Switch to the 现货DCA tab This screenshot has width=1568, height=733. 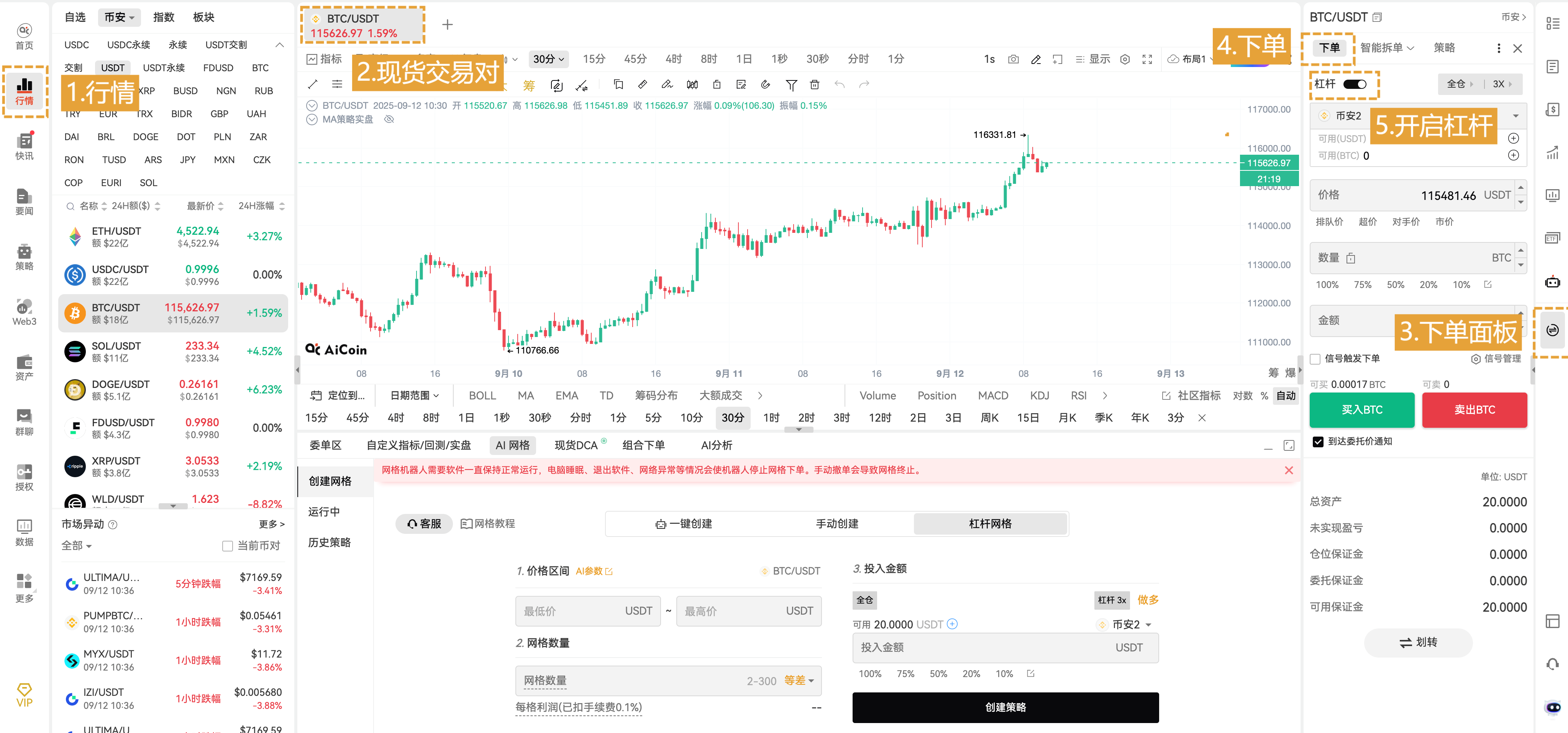575,445
